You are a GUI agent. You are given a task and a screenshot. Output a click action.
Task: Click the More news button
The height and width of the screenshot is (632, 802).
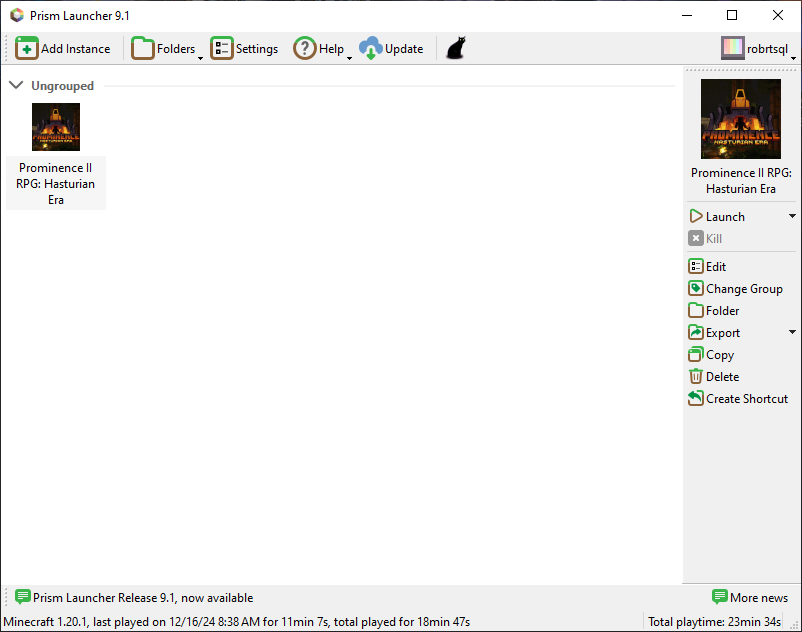click(750, 598)
